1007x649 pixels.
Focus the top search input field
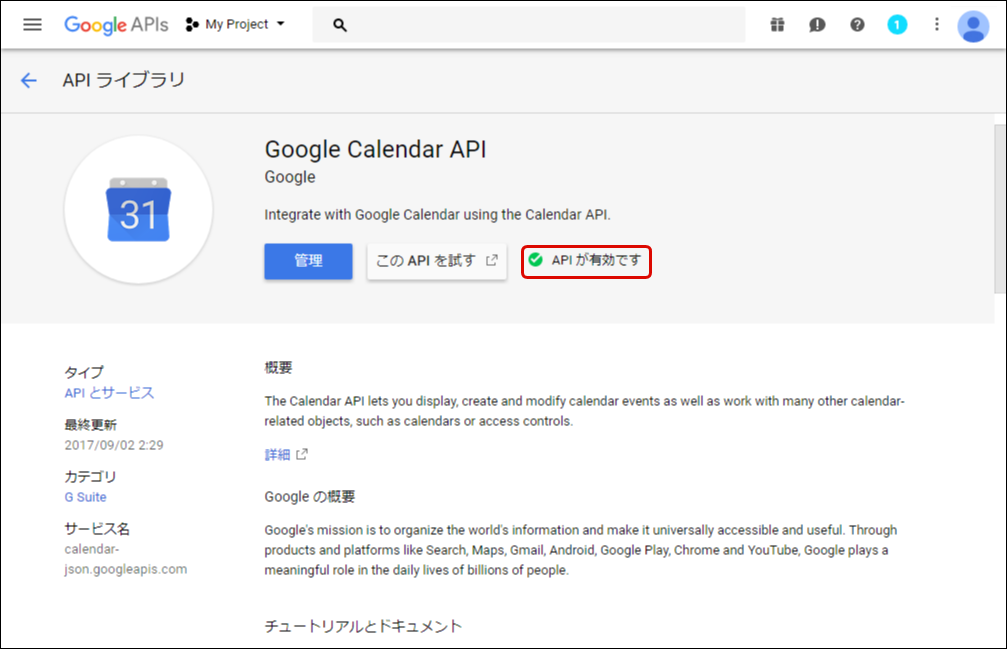[529, 25]
